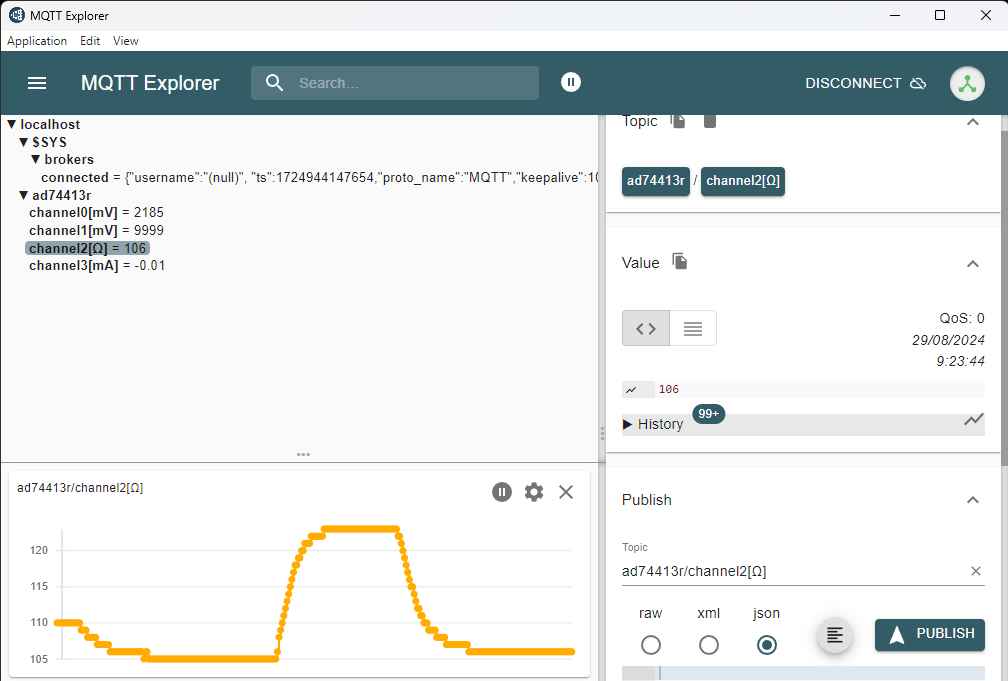
Task: Click the format JSON alignment button
Action: tap(834, 635)
